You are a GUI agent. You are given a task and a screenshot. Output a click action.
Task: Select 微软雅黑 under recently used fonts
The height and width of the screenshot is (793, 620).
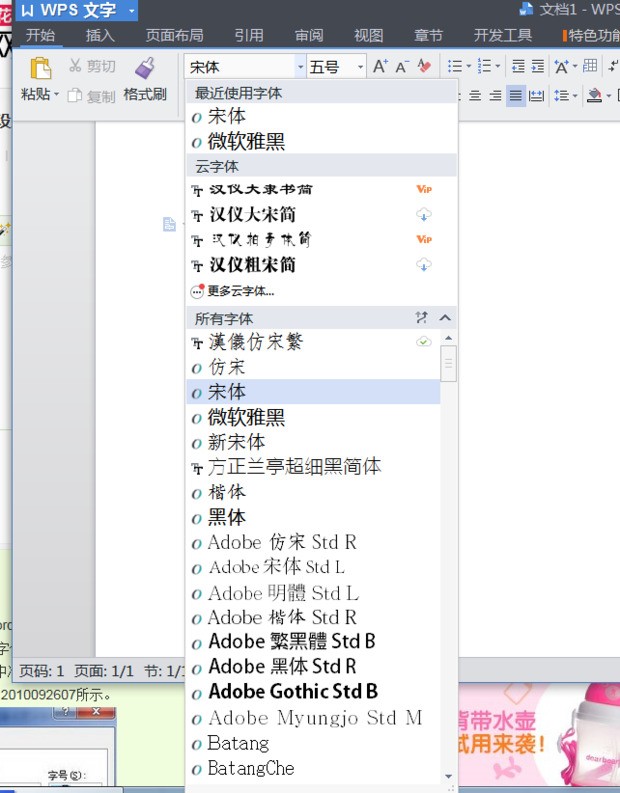[x=322, y=142]
